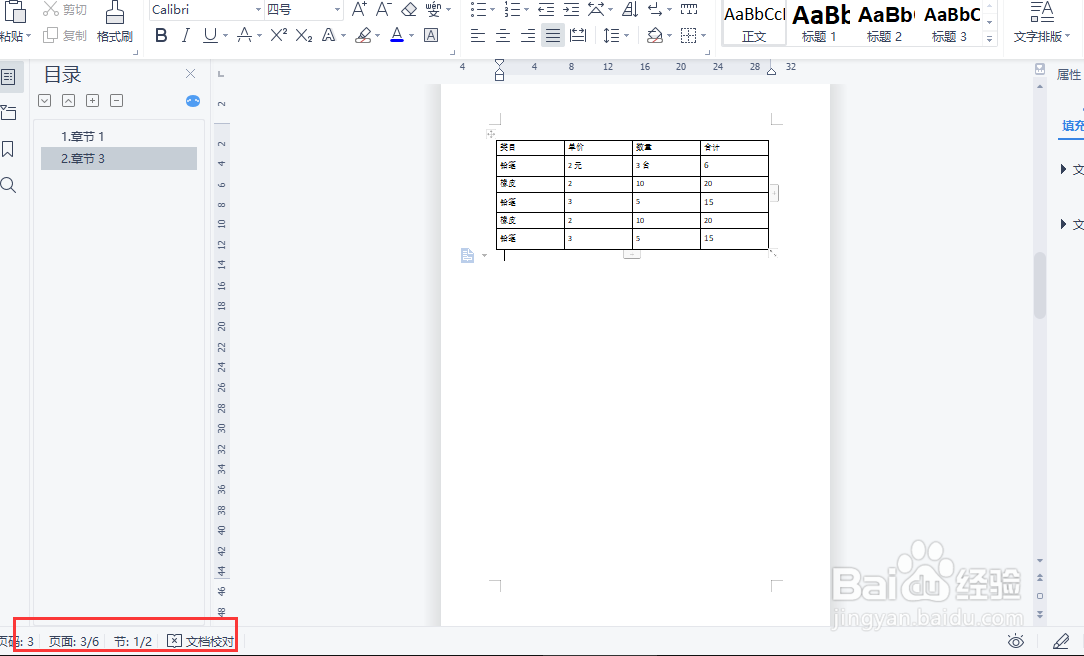Screen dimensions: 1084x656
Task: Switch to the 目录 outline sidebar icon
Action: [9, 77]
